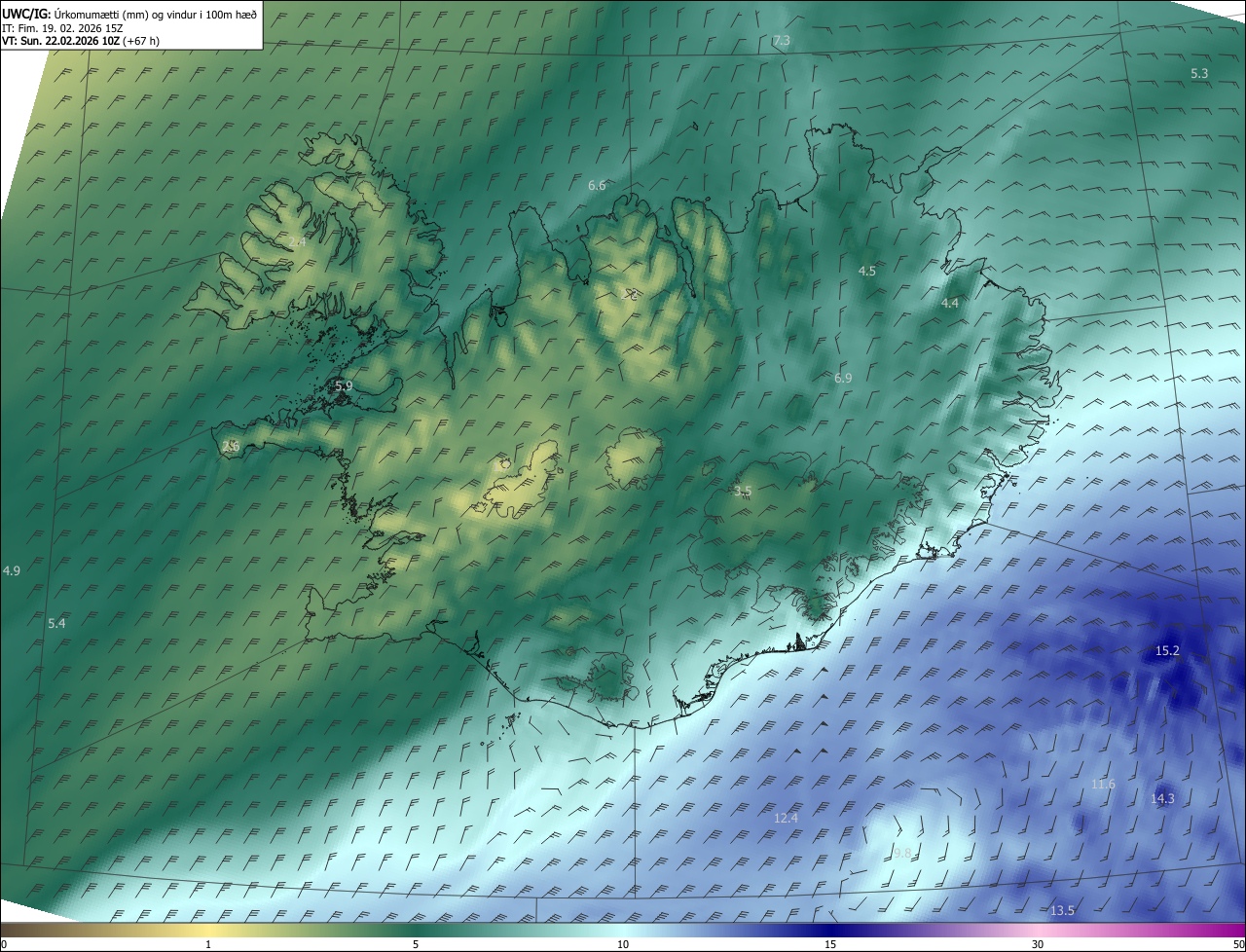Click the color scale label "30"
This screenshot has width=1246, height=952.
pos(1038,944)
